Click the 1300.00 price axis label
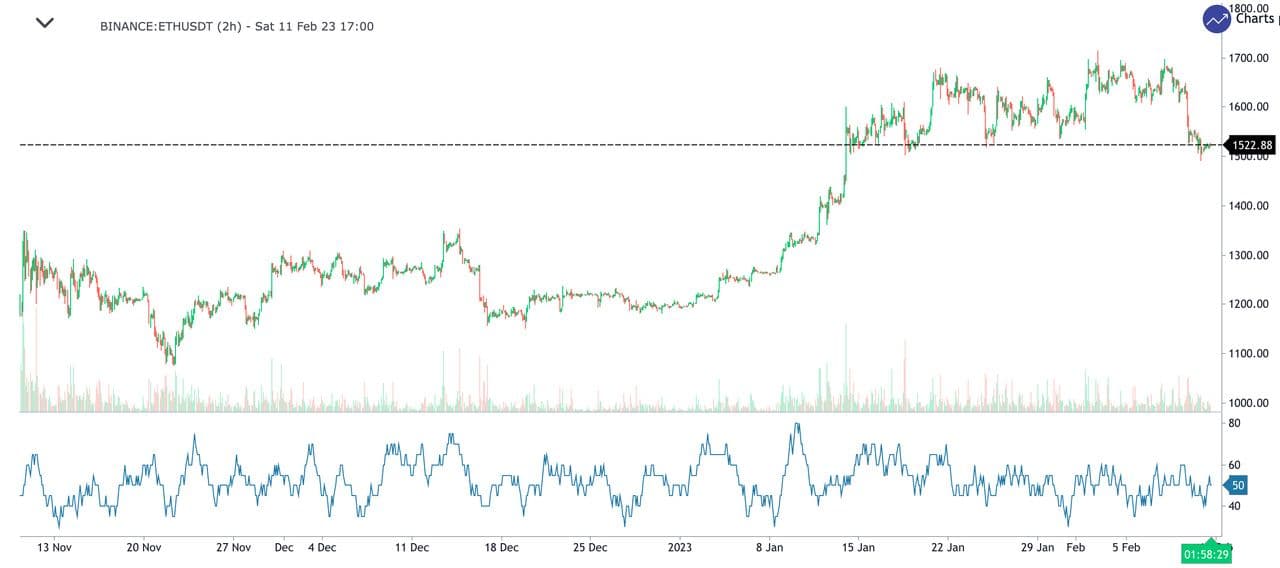This screenshot has height=568, width=1280. [1247, 255]
